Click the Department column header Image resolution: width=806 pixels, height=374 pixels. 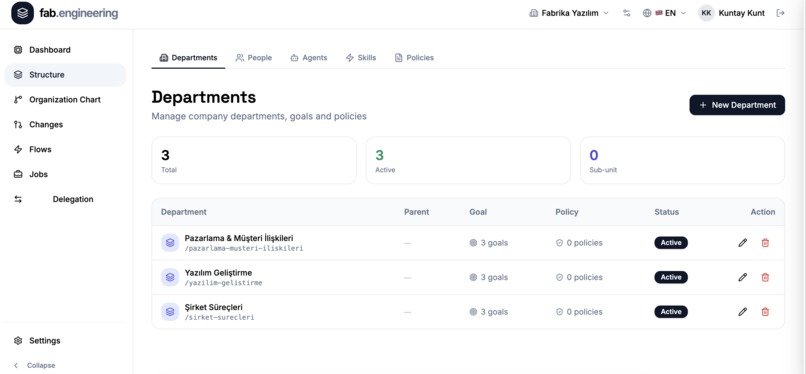[x=184, y=212]
